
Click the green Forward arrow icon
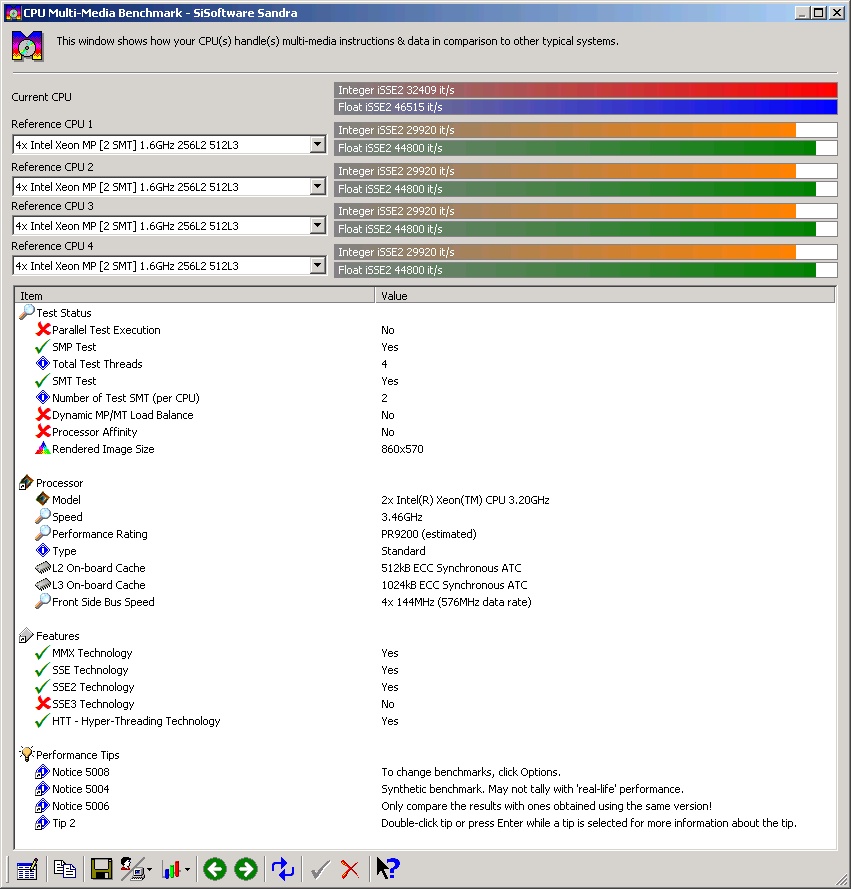(245, 869)
